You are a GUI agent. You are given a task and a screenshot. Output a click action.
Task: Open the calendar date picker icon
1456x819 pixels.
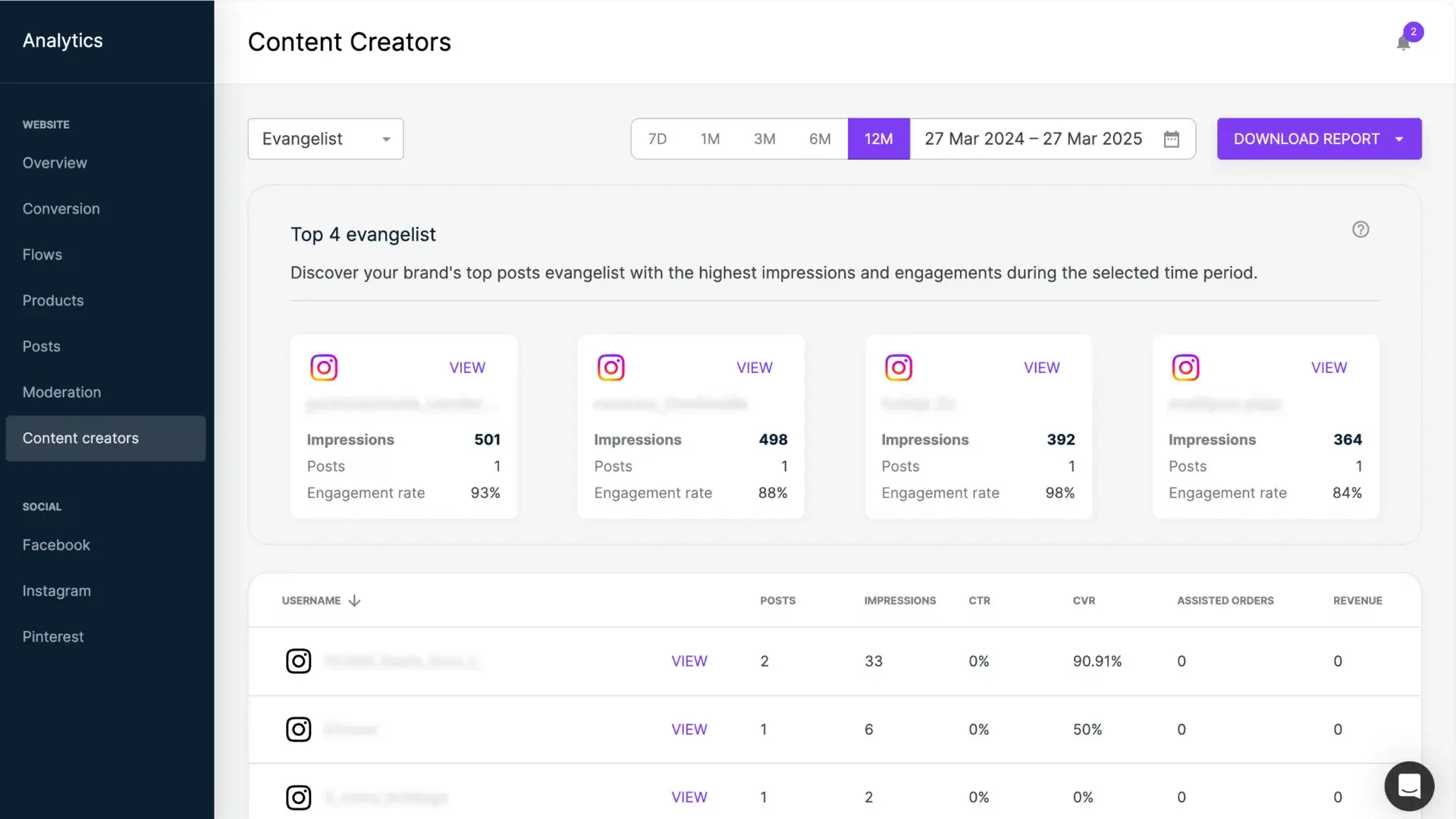pos(1172,139)
